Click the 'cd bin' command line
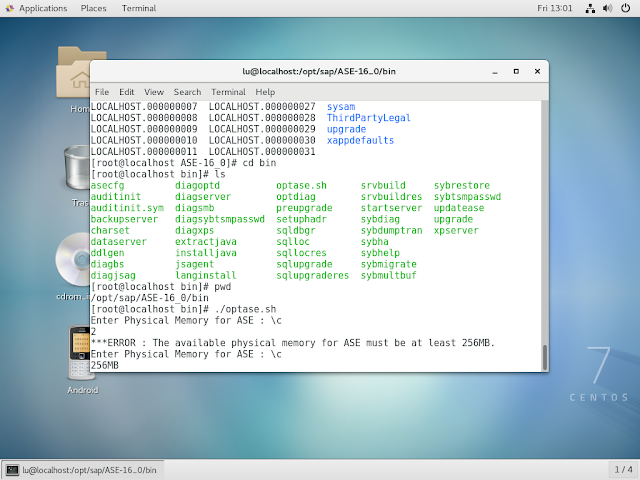The height and width of the screenshot is (480, 640). pos(183,163)
